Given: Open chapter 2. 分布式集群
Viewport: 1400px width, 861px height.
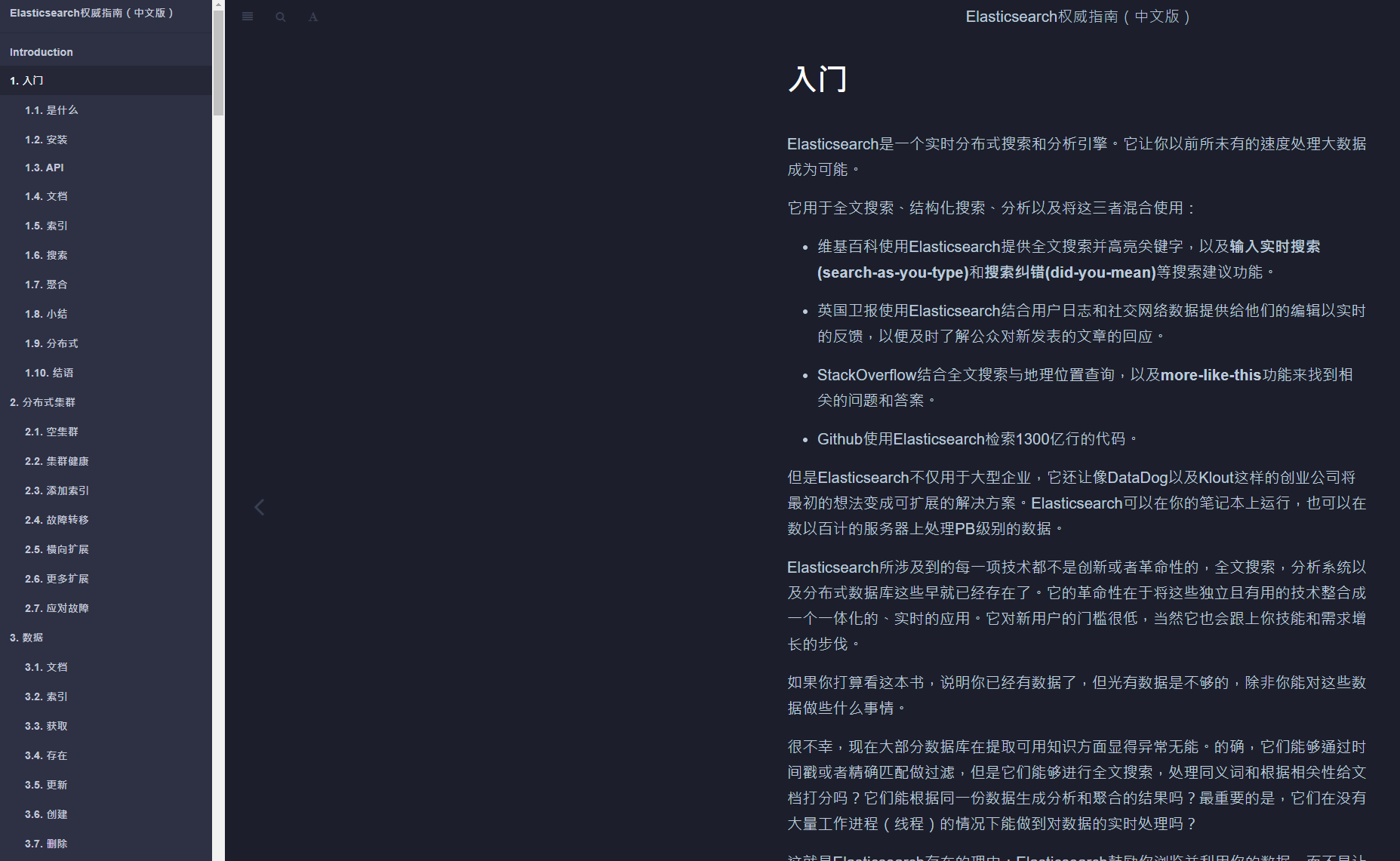Looking at the screenshot, I should tap(106, 402).
